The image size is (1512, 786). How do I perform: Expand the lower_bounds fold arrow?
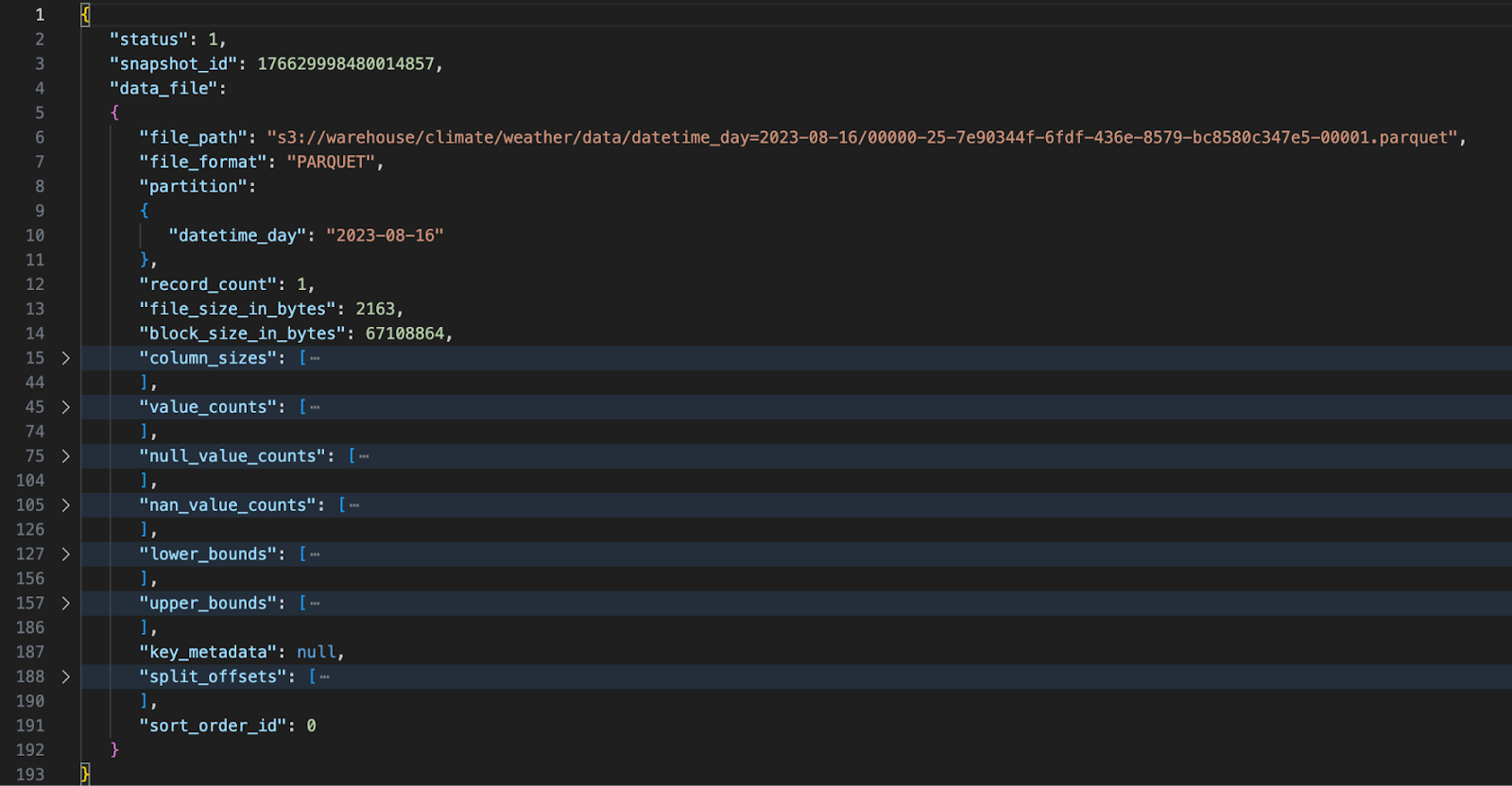tap(65, 555)
